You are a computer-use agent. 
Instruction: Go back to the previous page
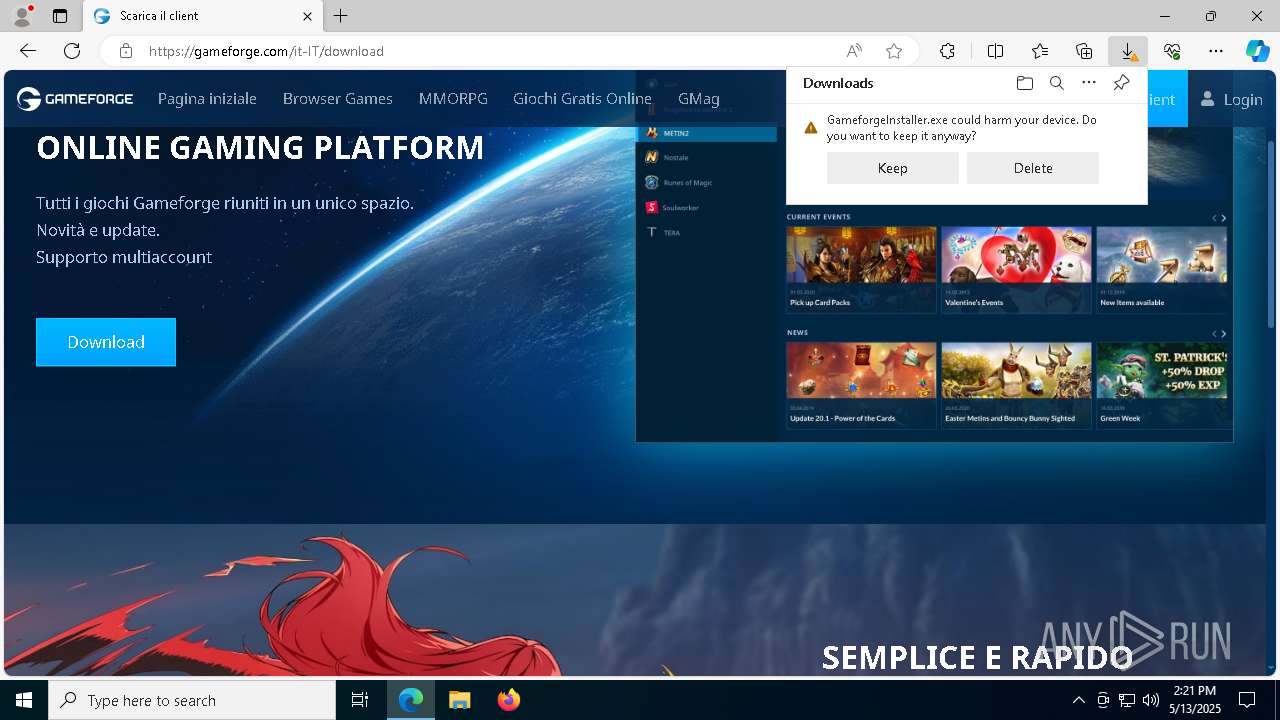coord(28,51)
